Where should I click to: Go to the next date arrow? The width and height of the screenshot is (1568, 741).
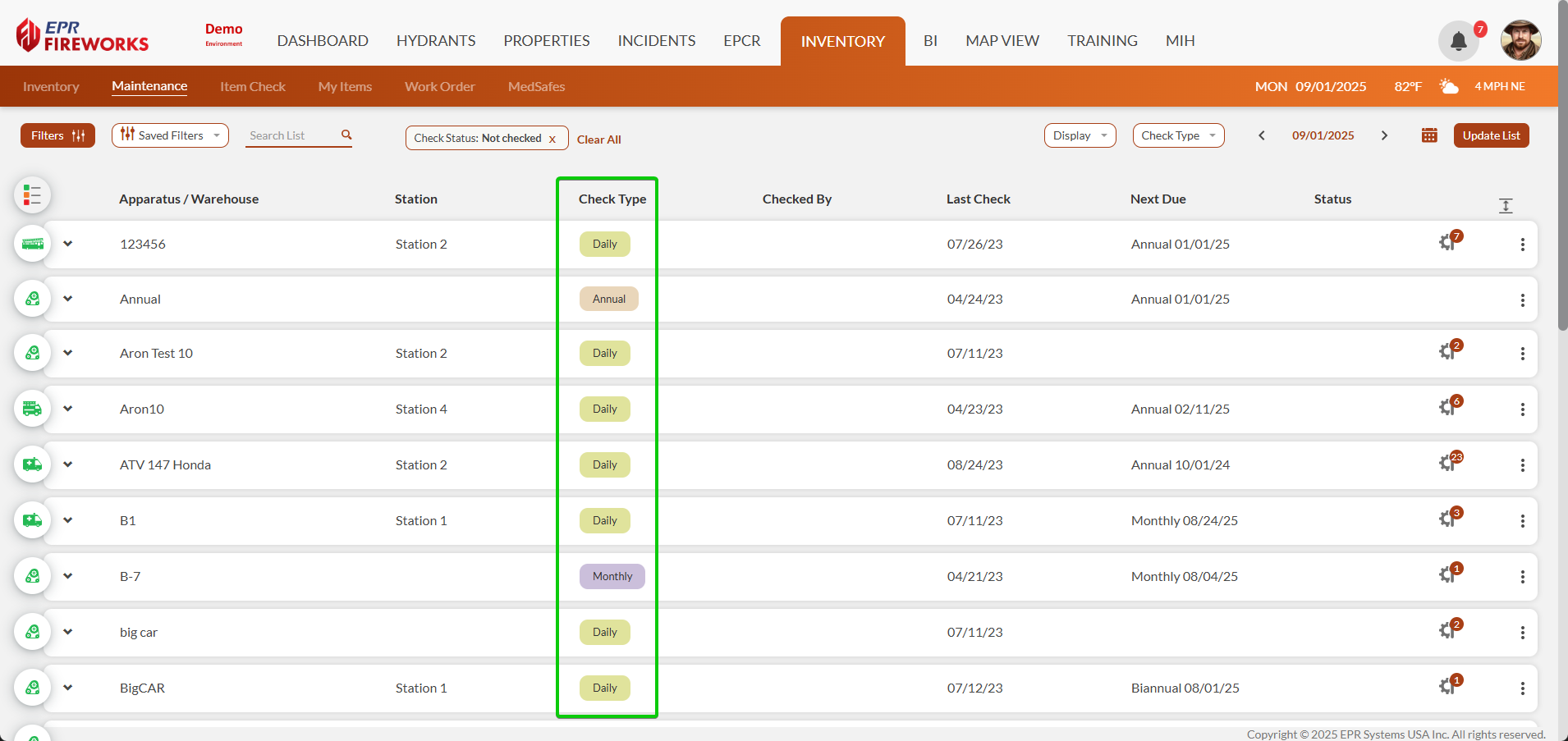tap(1384, 135)
